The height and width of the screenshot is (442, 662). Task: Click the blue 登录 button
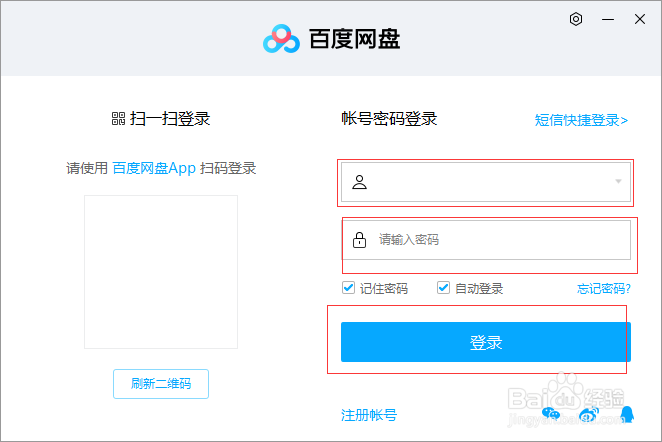(x=486, y=342)
